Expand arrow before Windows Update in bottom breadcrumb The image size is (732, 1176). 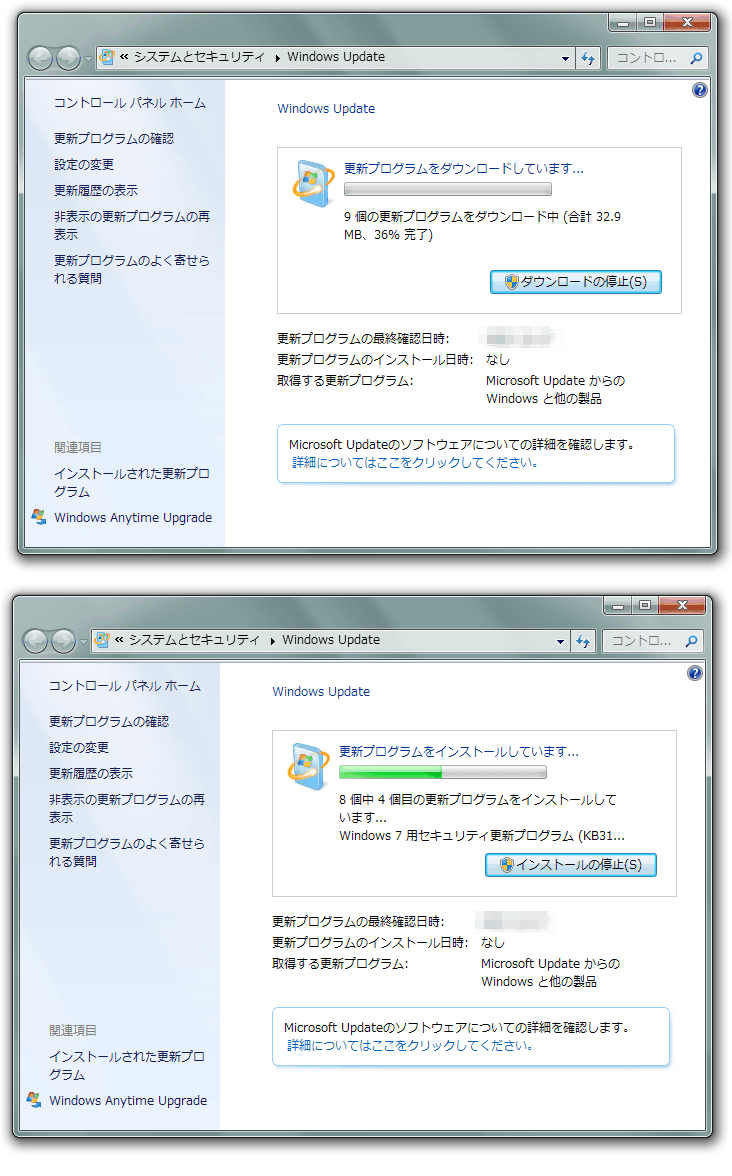[x=272, y=640]
